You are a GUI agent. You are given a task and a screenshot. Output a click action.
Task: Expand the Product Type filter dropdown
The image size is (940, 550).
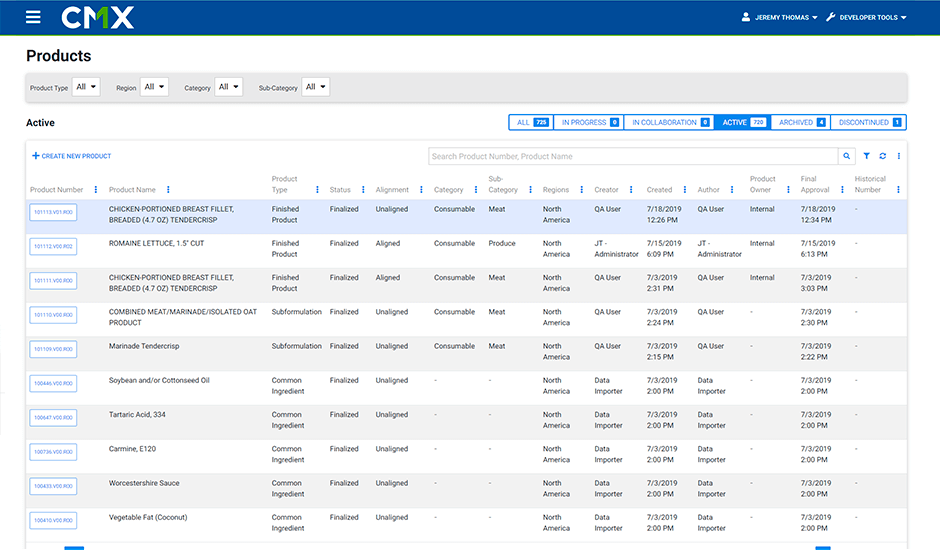pyautogui.click(x=86, y=87)
